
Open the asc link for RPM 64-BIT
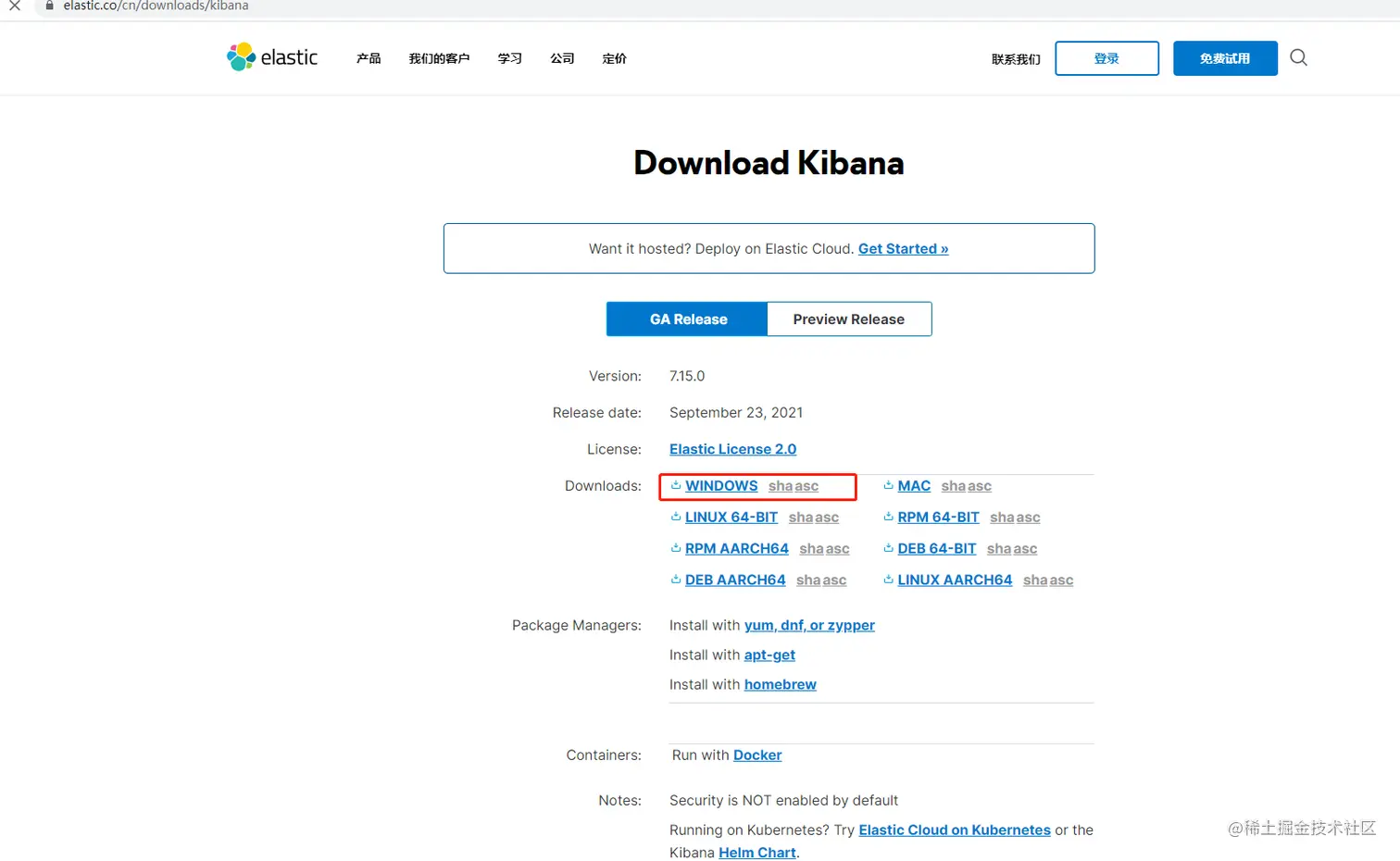(x=1028, y=518)
